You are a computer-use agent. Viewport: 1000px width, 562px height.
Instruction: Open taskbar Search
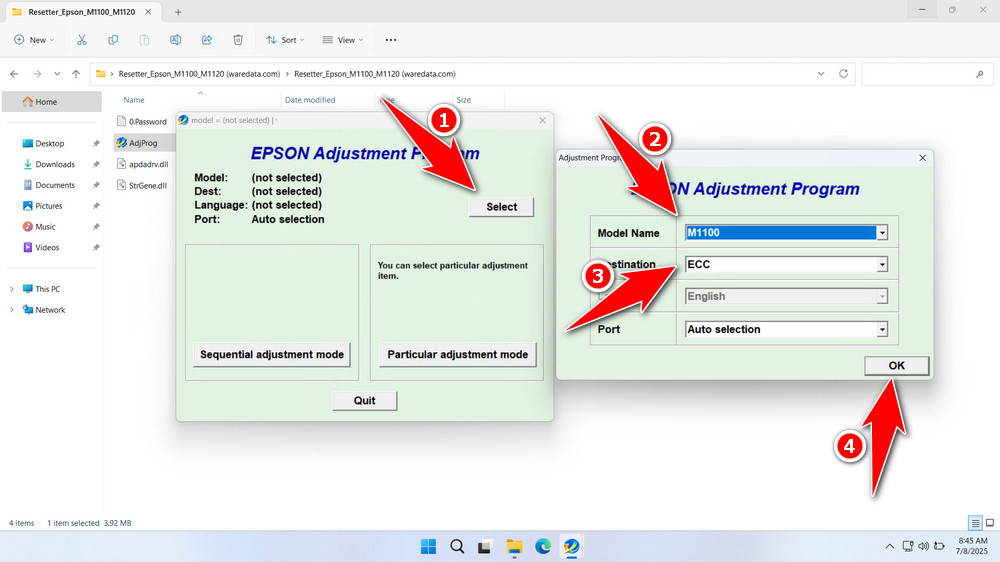click(457, 547)
